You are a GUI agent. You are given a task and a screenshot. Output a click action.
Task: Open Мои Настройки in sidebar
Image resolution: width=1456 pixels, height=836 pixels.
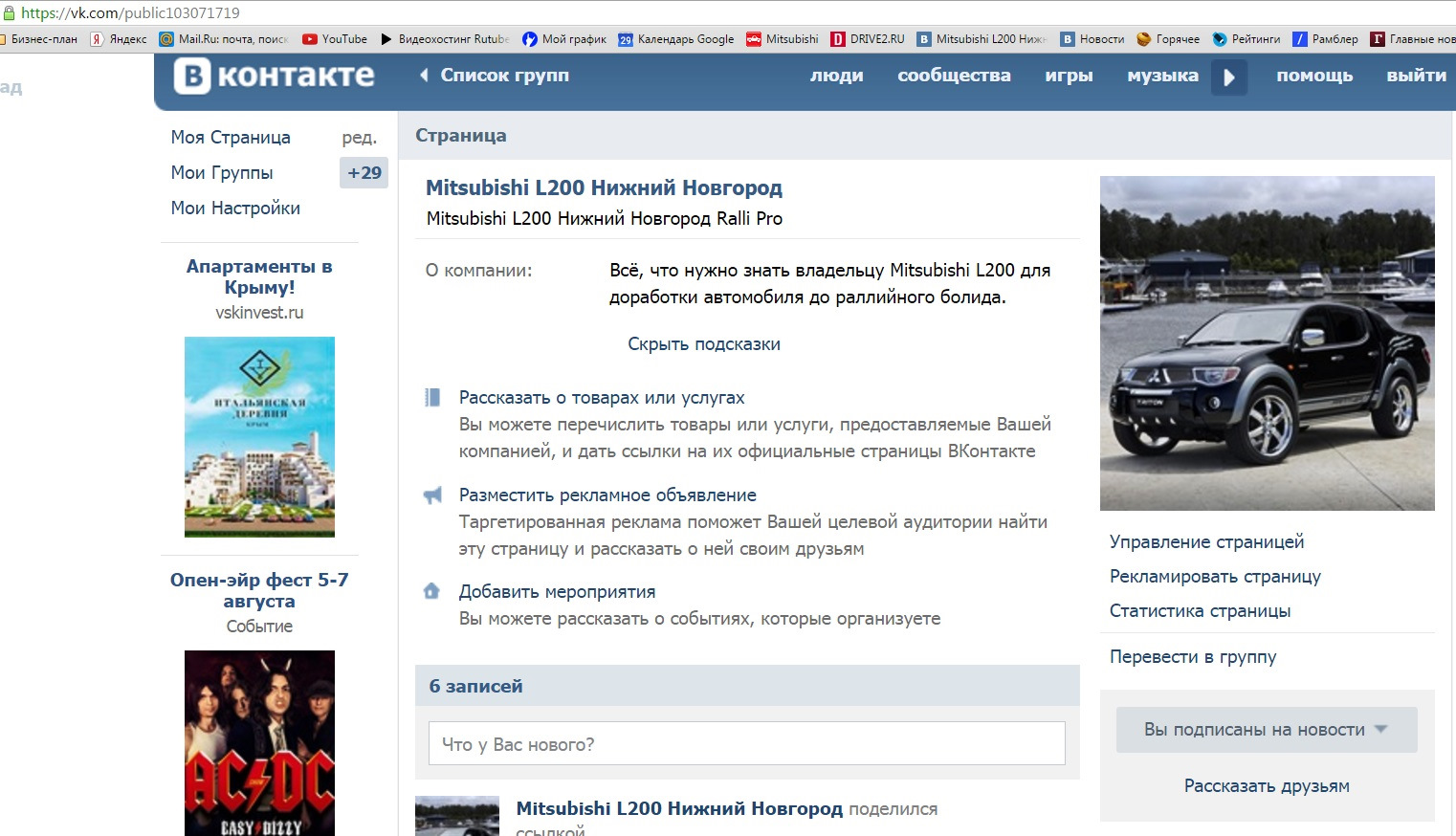click(x=235, y=208)
